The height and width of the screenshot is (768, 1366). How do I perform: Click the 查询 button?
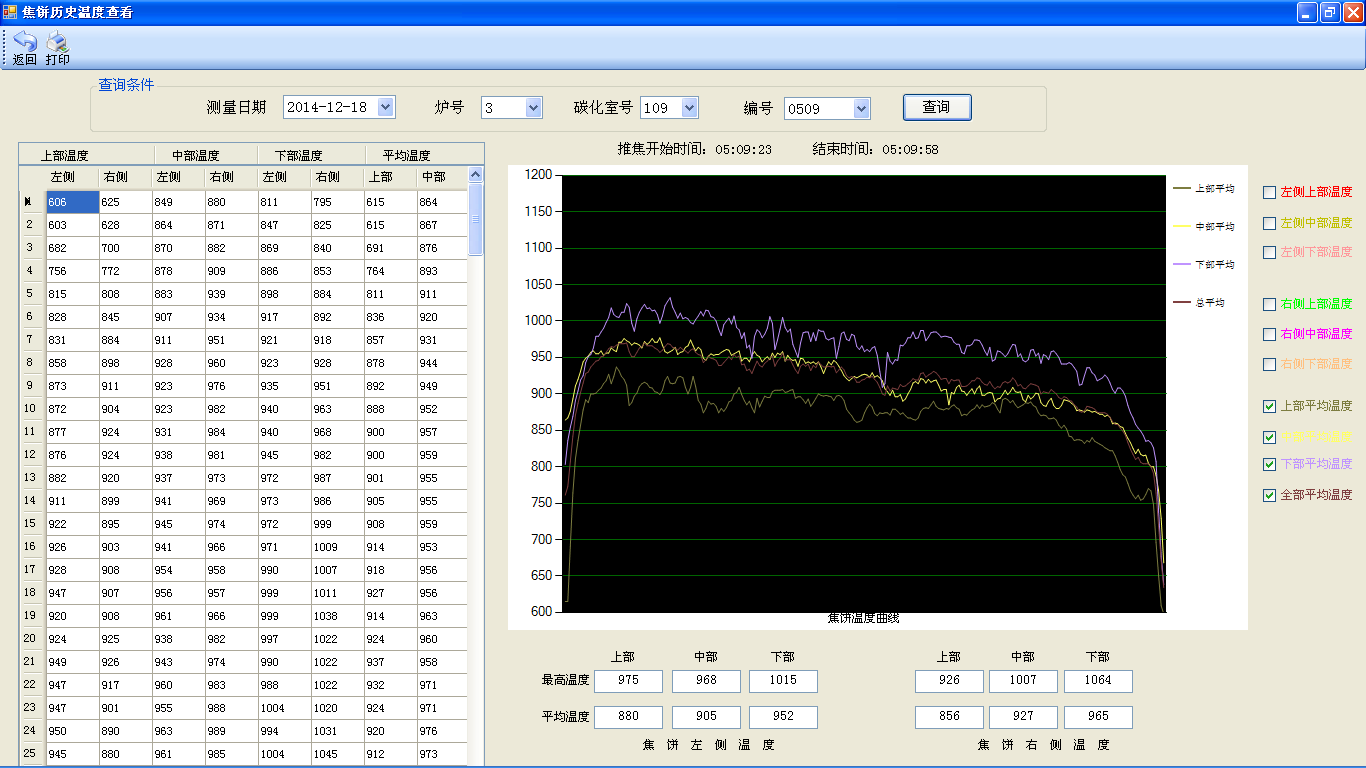point(936,107)
